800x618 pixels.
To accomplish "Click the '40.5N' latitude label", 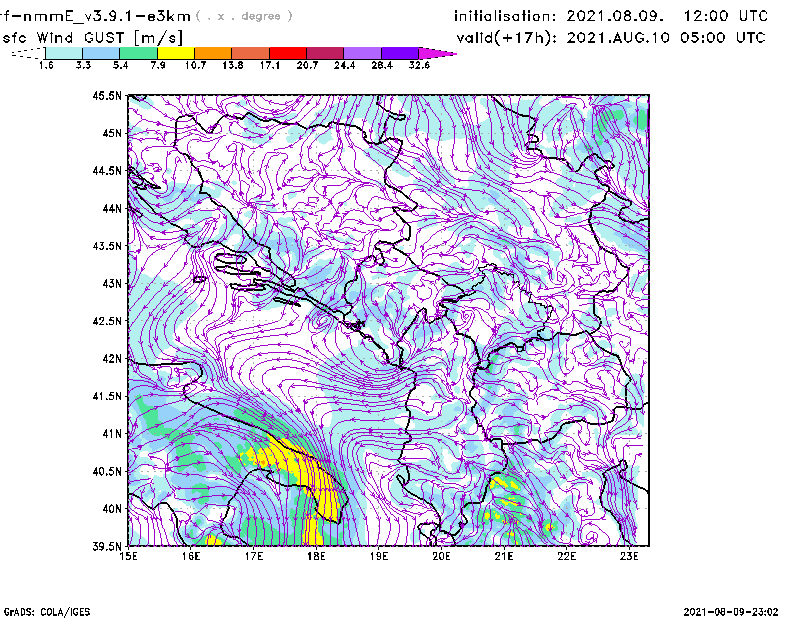I will tap(108, 471).
